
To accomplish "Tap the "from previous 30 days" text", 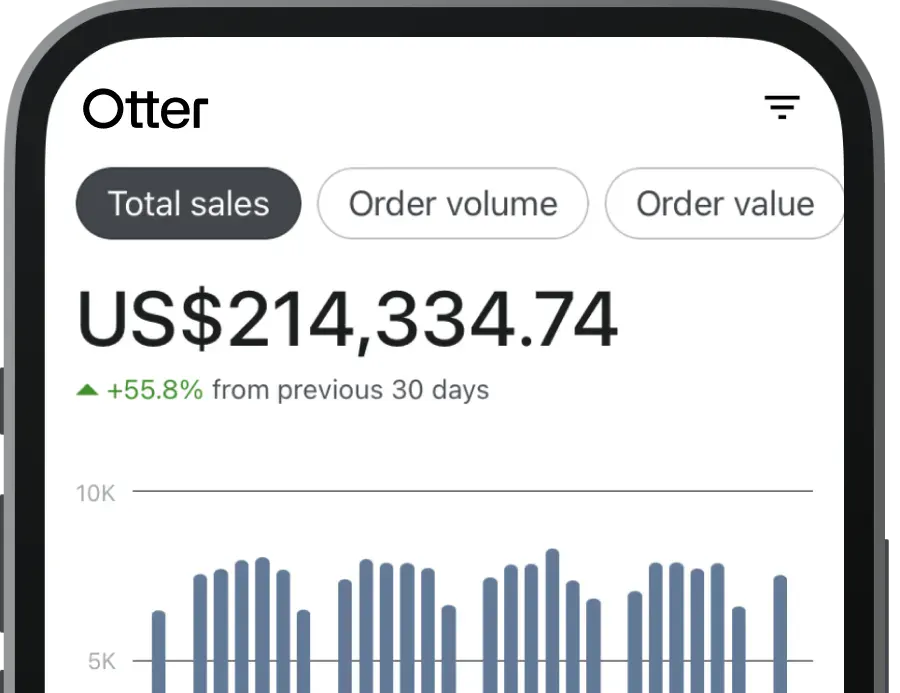I will coord(350,390).
